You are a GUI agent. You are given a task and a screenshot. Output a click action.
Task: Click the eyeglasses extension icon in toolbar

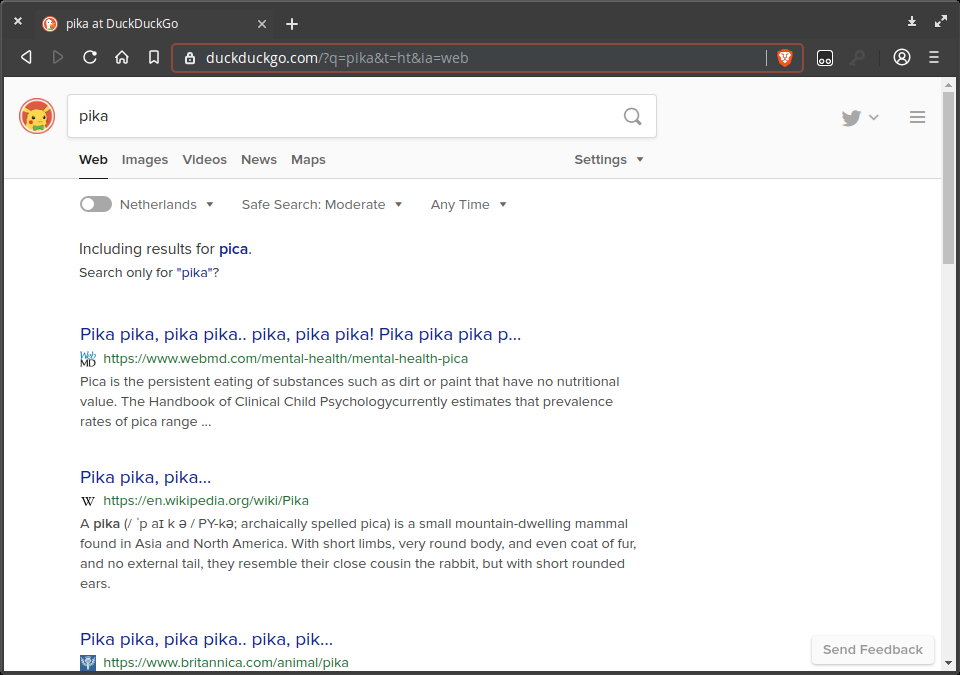[x=825, y=58]
